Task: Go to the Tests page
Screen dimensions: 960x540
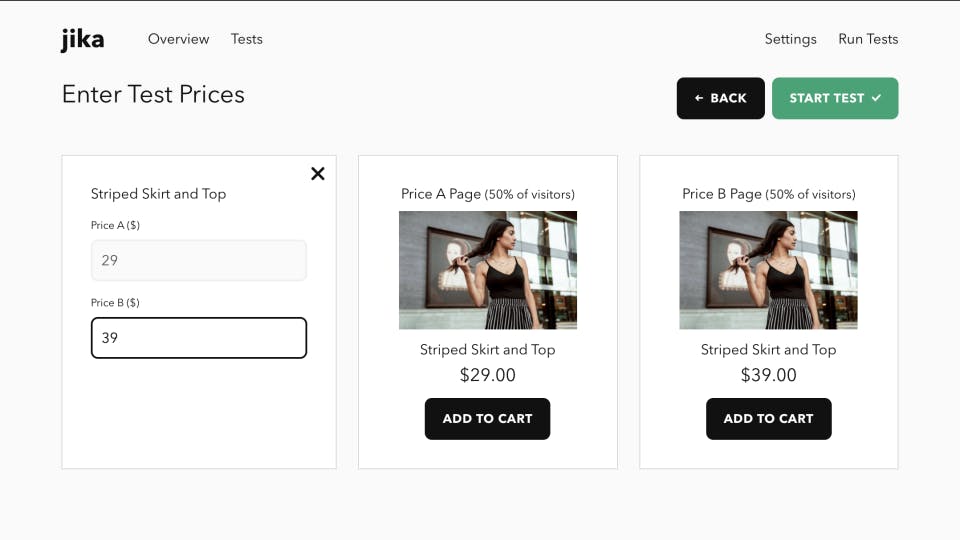Action: (246, 39)
